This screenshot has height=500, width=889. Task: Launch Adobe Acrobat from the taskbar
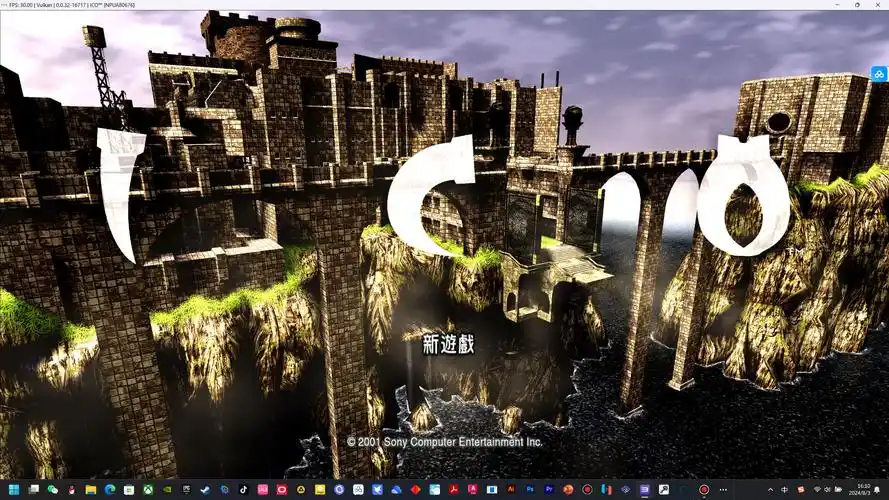pyautogui.click(x=454, y=489)
